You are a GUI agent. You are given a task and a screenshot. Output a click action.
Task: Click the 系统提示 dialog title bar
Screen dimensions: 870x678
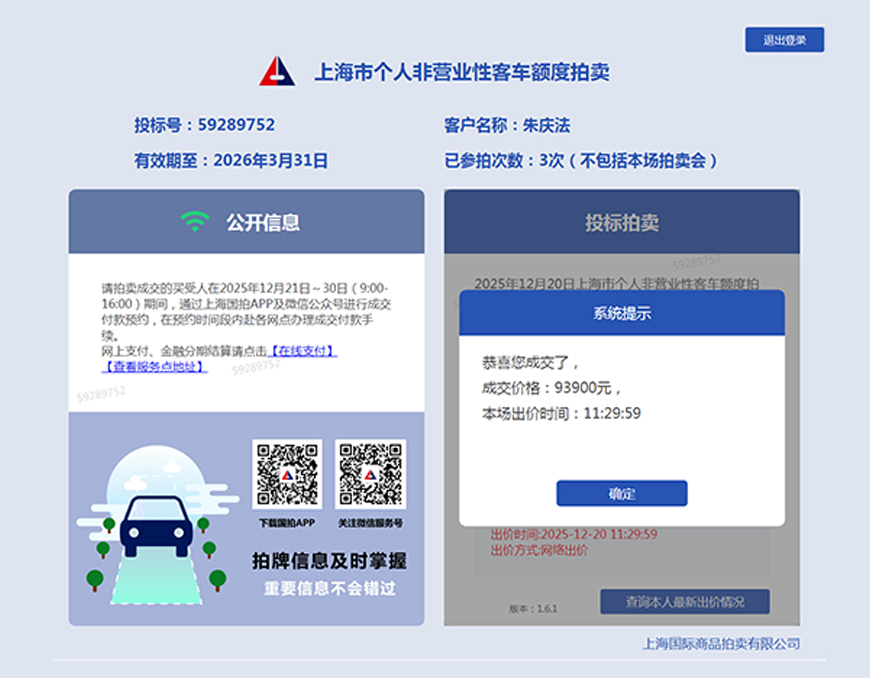point(621,312)
